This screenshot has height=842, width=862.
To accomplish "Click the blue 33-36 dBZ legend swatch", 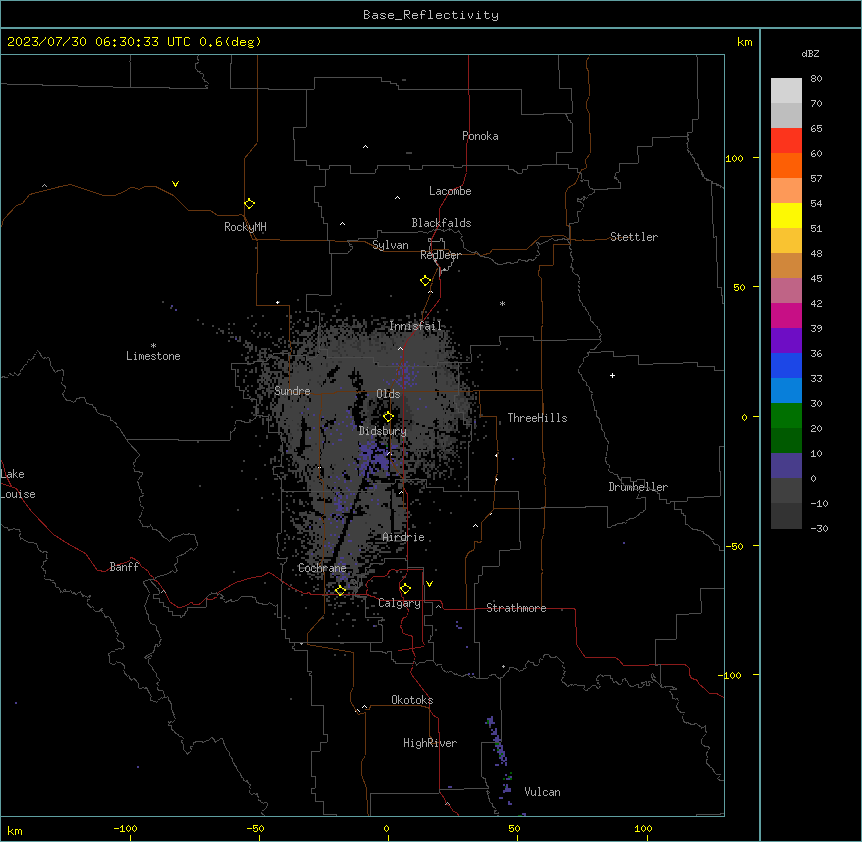I will (x=786, y=365).
